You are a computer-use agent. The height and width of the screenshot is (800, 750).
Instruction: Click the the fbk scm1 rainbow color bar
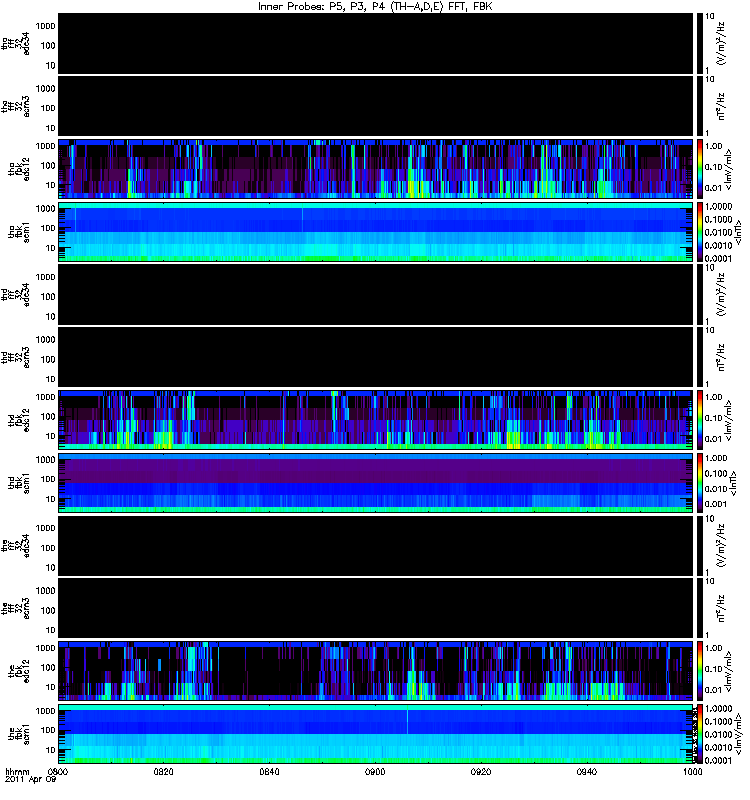click(700, 734)
